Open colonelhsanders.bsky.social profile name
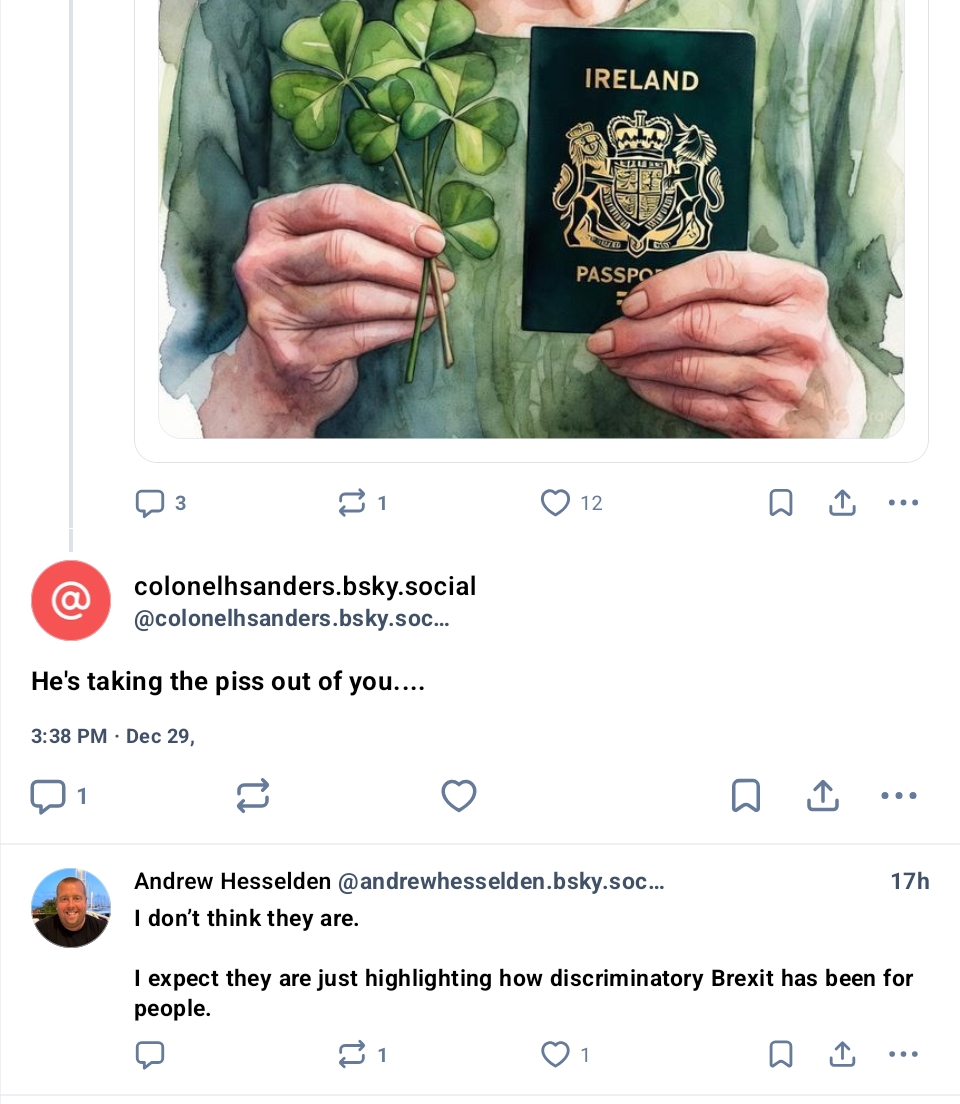Image resolution: width=960 pixels, height=1104 pixels. tap(305, 586)
